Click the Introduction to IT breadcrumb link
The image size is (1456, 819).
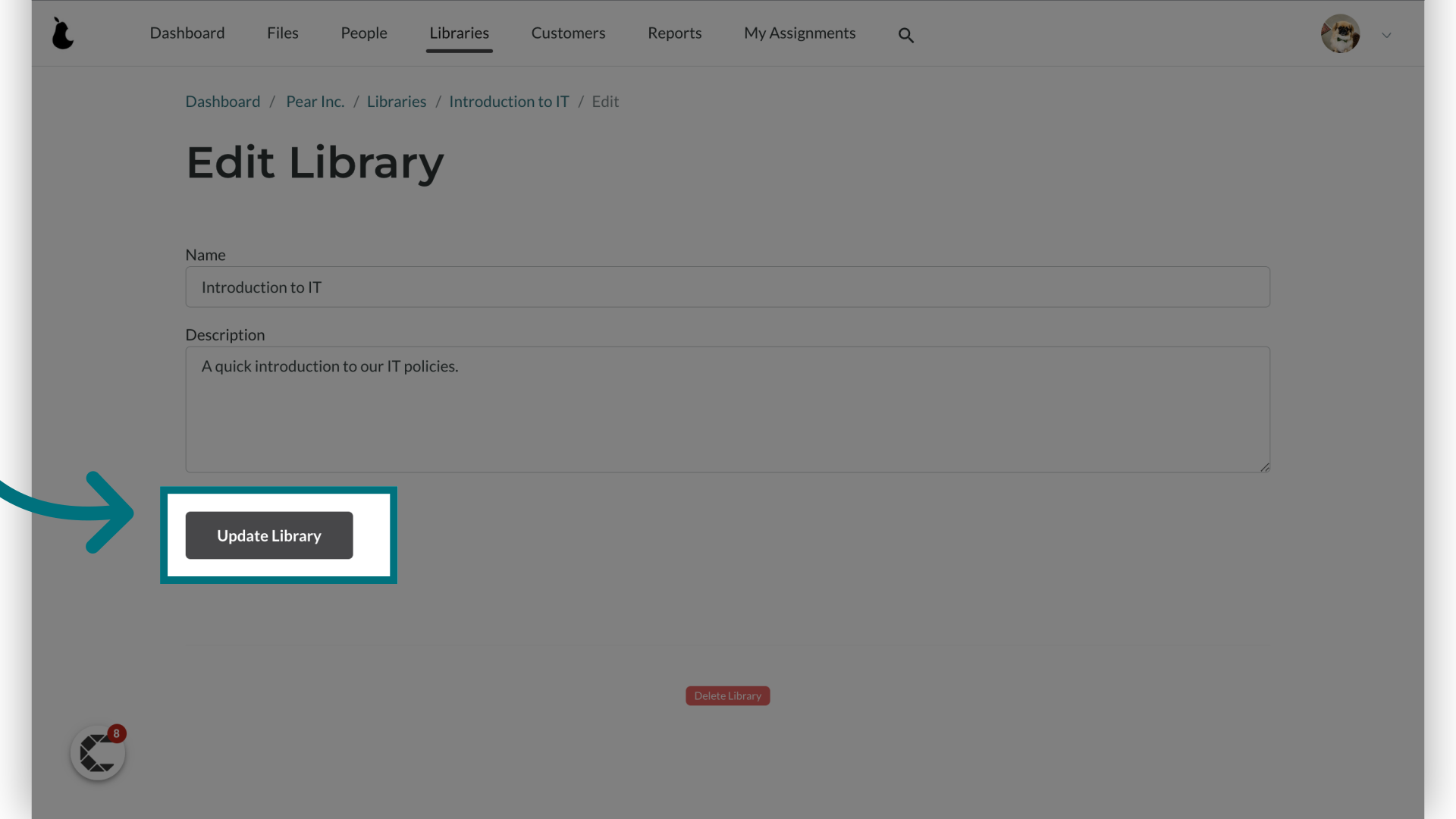tap(508, 101)
